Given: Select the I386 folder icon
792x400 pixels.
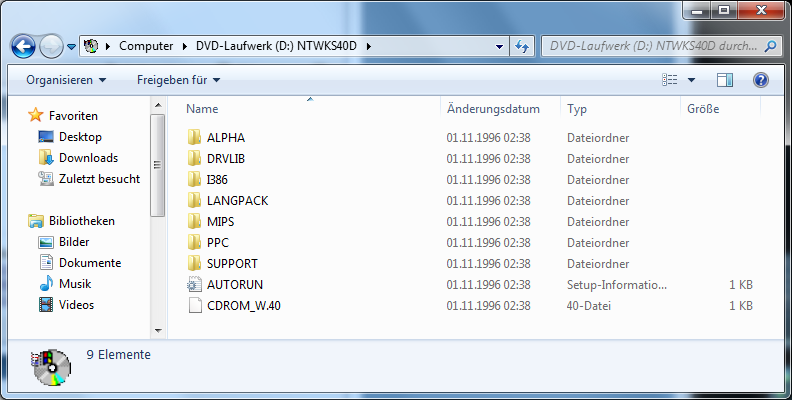Looking at the screenshot, I should pos(194,179).
